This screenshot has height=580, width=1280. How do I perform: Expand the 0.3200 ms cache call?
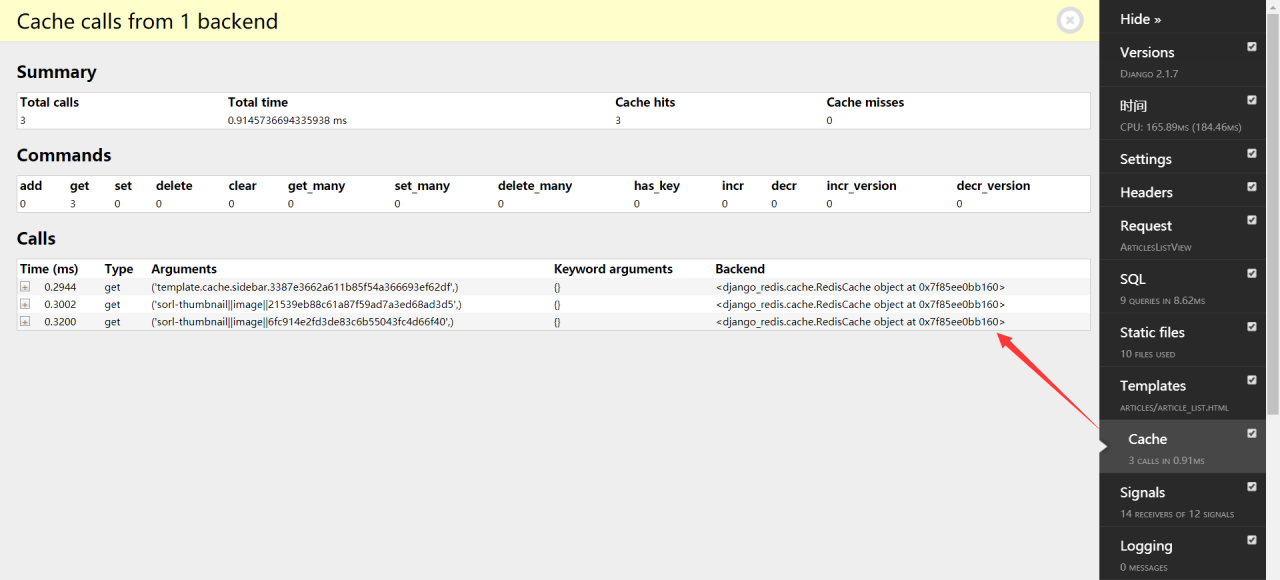(25, 321)
